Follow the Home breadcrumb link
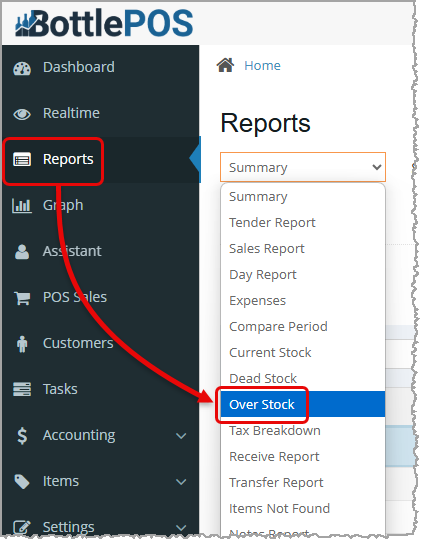This screenshot has height=541, width=421. pyautogui.click(x=262, y=66)
